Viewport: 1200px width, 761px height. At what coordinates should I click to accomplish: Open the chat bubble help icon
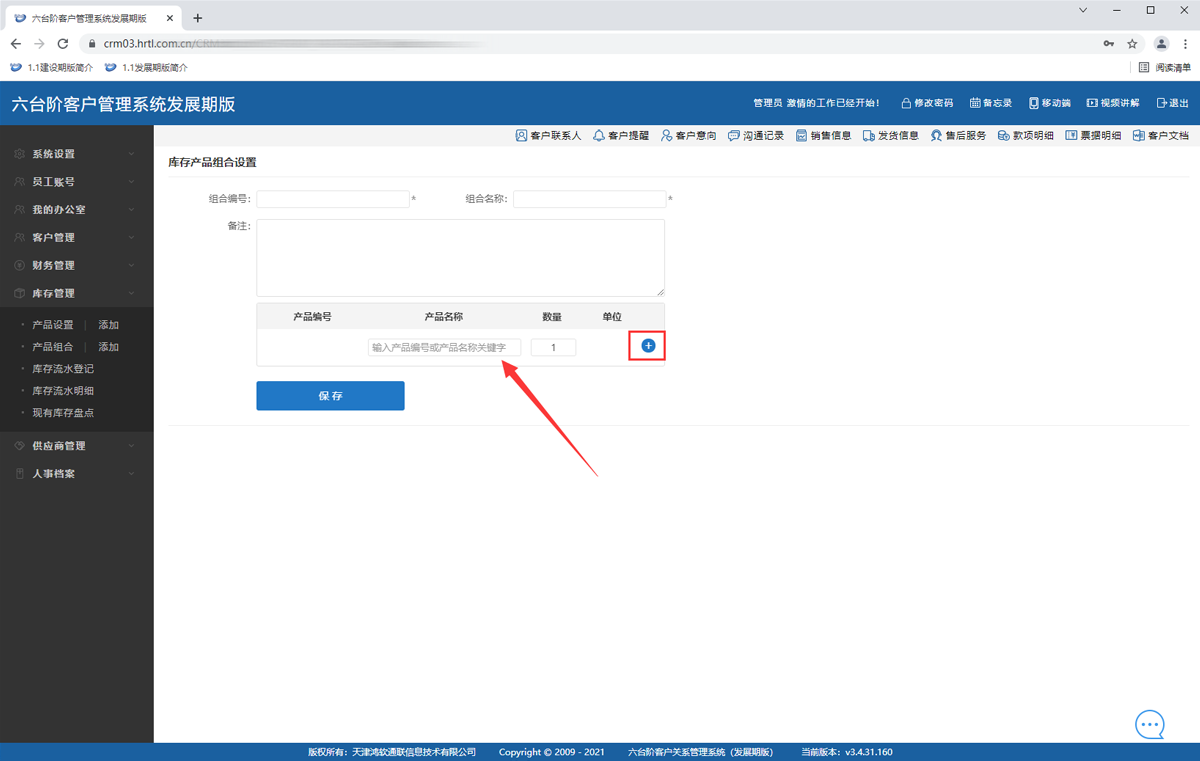pos(1150,725)
